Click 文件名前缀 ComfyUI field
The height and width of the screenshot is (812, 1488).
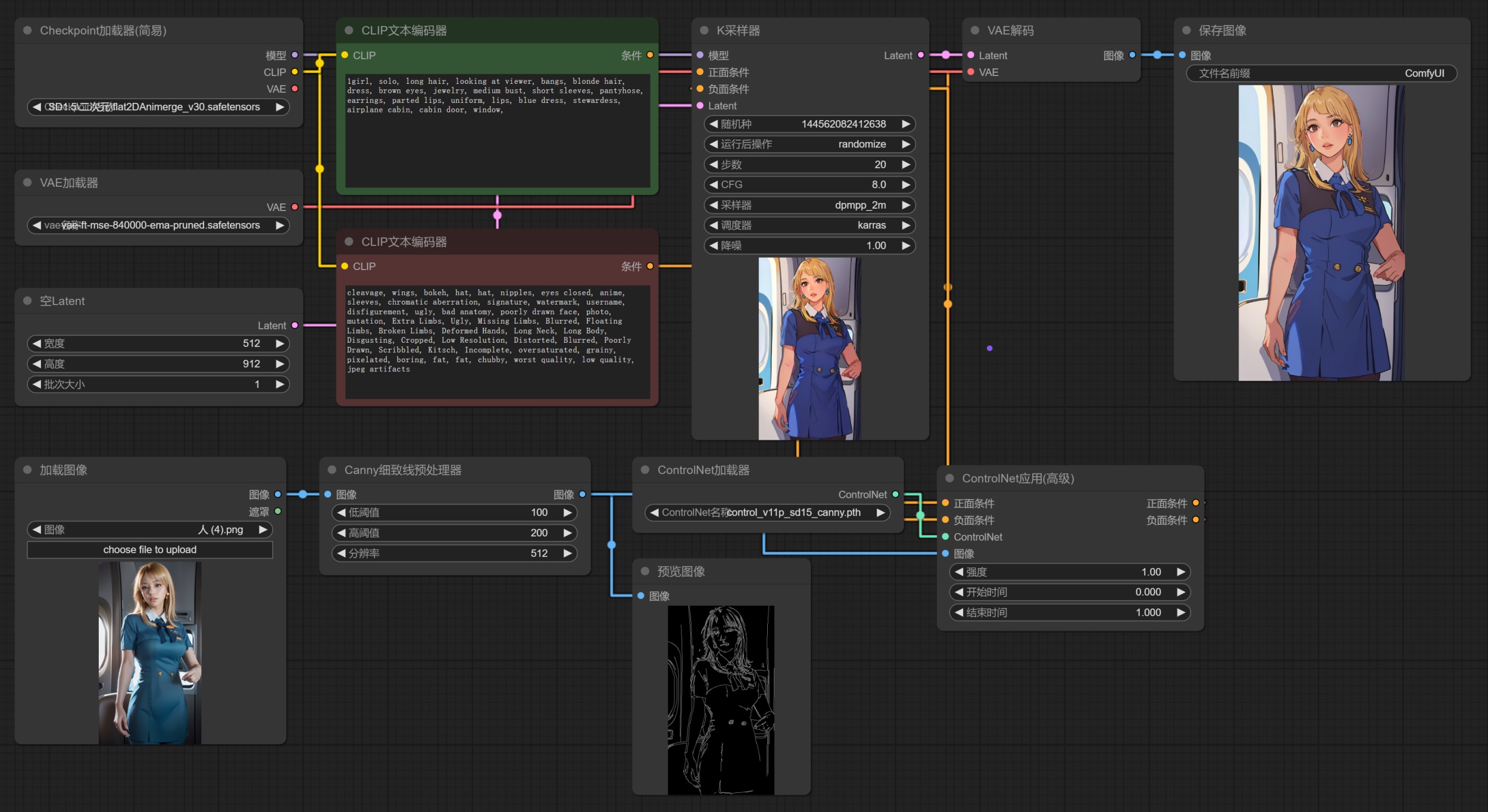pos(1321,73)
